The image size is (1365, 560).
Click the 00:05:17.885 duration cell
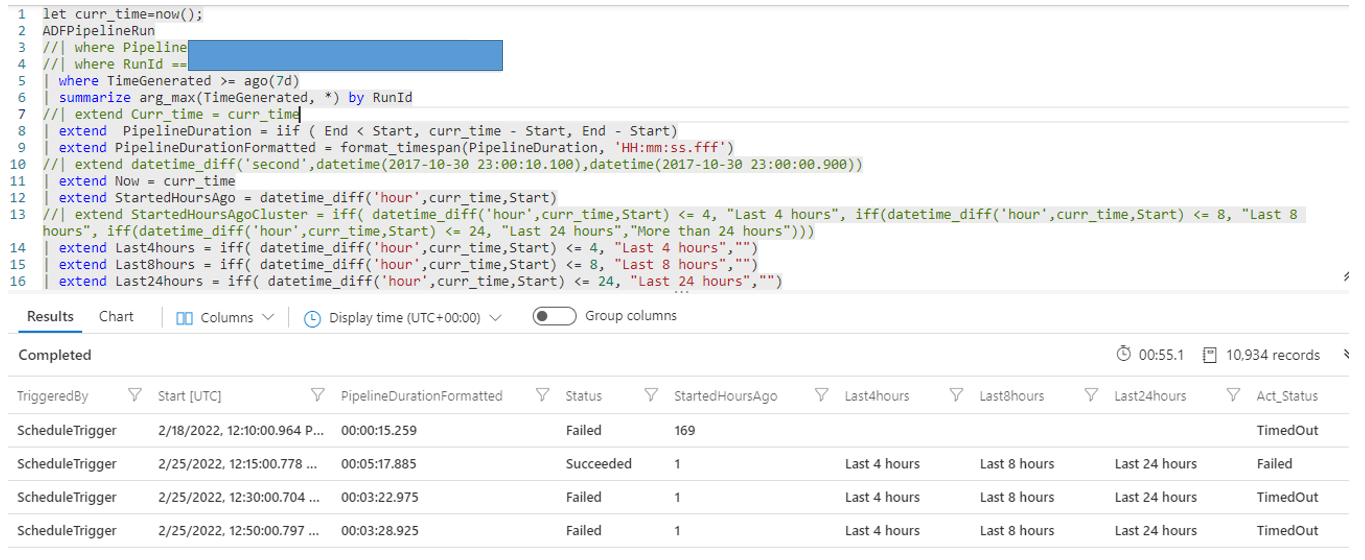point(379,464)
